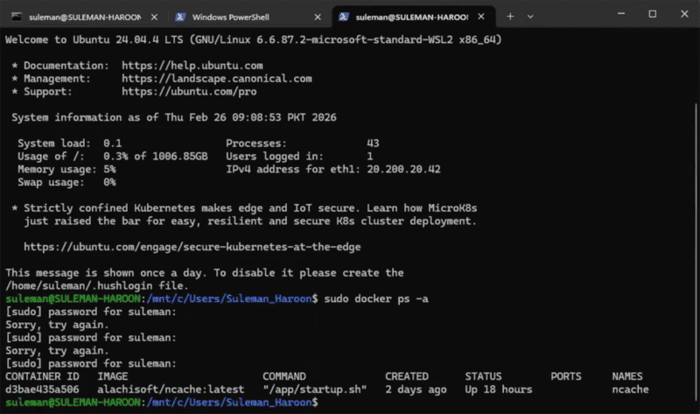Click the 'System load: 0.1' line
The height and width of the screenshot is (414, 700).
pyautogui.click(x=70, y=143)
